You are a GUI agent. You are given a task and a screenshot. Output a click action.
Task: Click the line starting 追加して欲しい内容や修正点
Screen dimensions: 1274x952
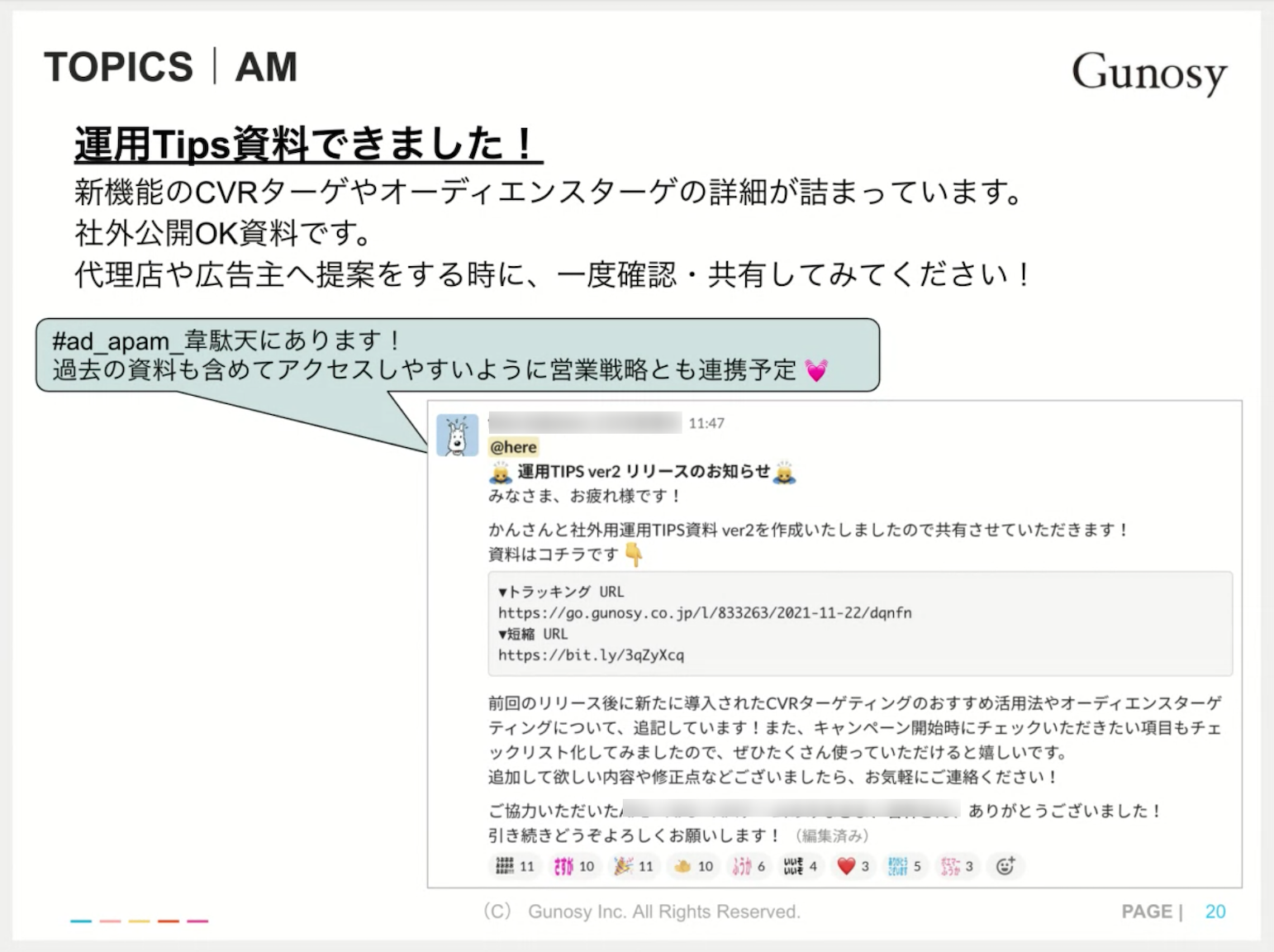773,777
